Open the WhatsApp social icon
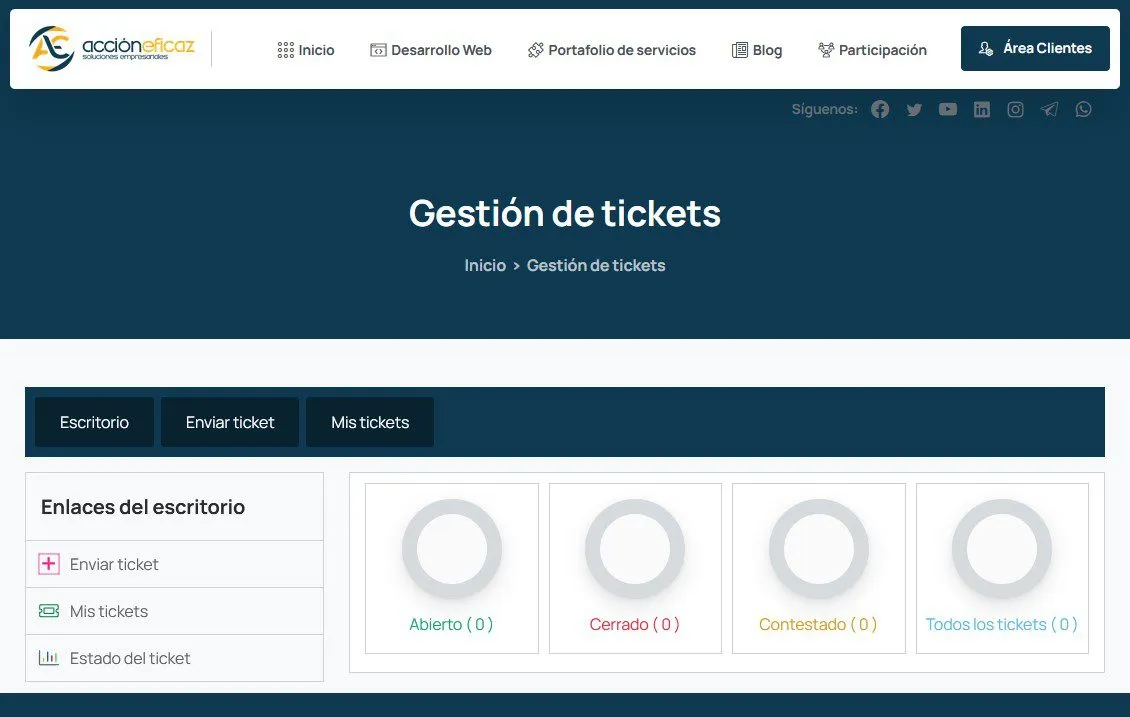This screenshot has height=717, width=1130. 1083,110
